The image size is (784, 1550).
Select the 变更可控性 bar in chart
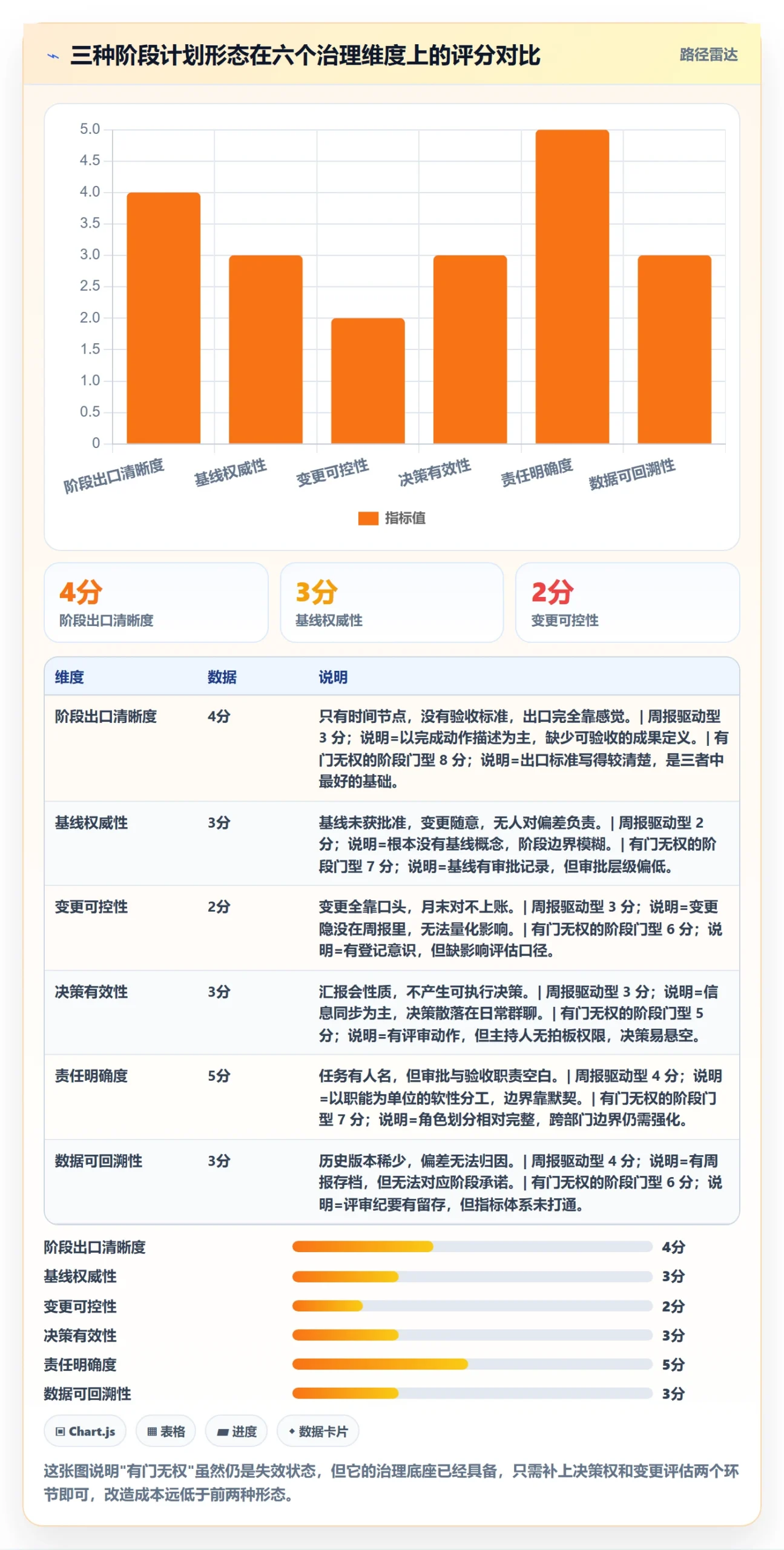pyautogui.click(x=367, y=380)
